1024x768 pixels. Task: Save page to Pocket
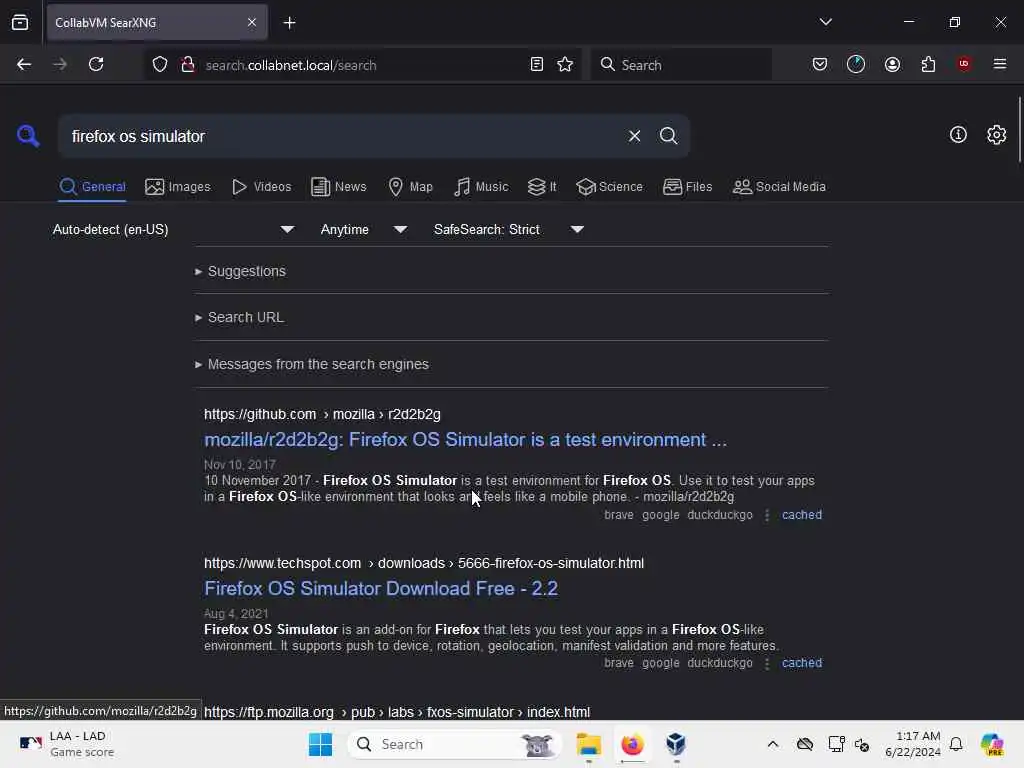[820, 64]
